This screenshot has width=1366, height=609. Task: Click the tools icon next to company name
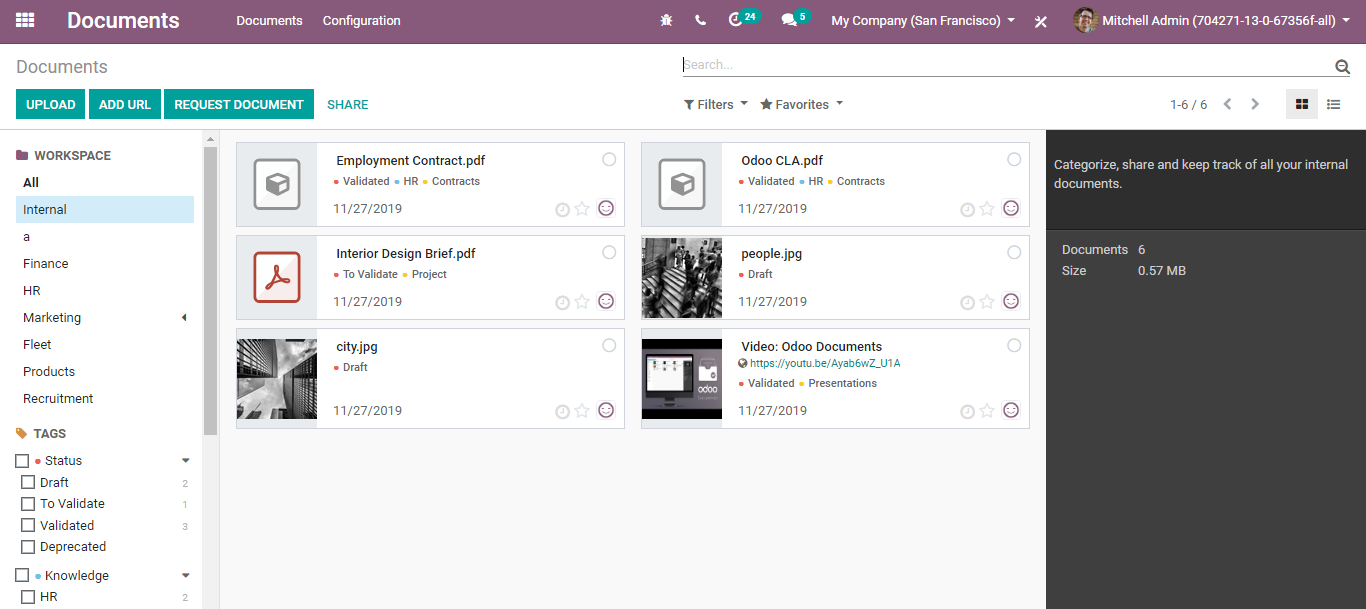point(1041,21)
